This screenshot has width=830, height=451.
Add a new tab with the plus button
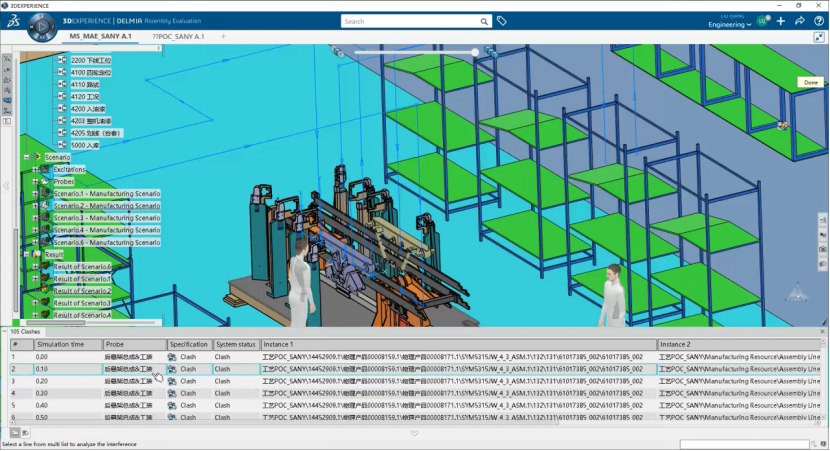[223, 36]
